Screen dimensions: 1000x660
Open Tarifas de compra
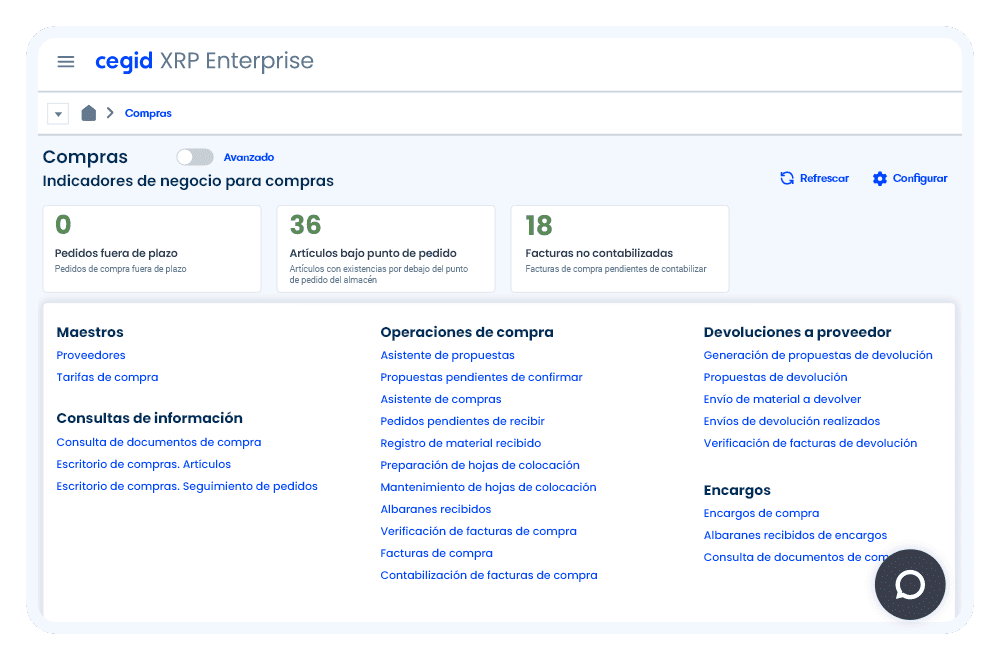click(x=107, y=377)
